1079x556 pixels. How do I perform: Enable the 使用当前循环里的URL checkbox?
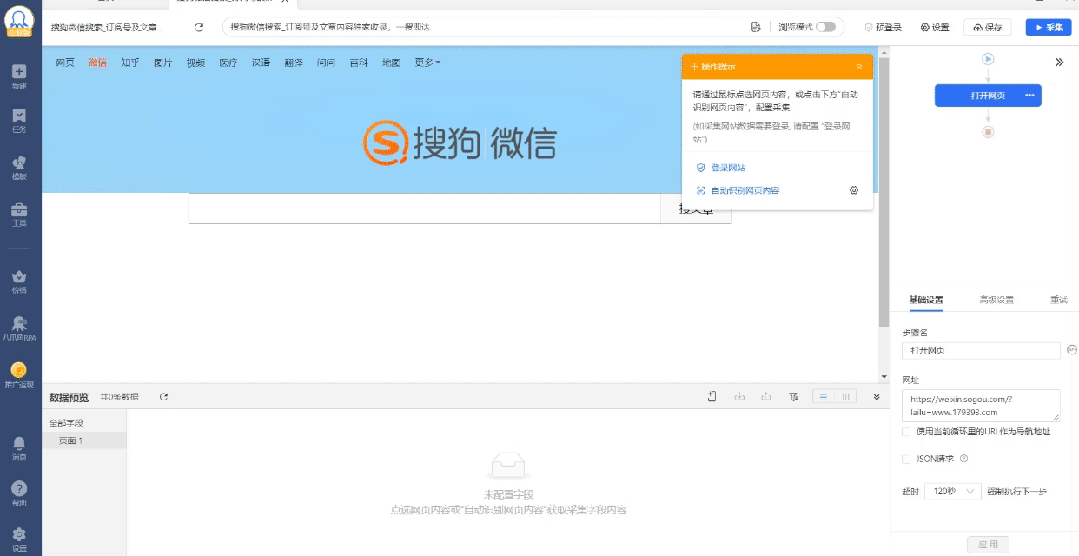(x=906, y=431)
